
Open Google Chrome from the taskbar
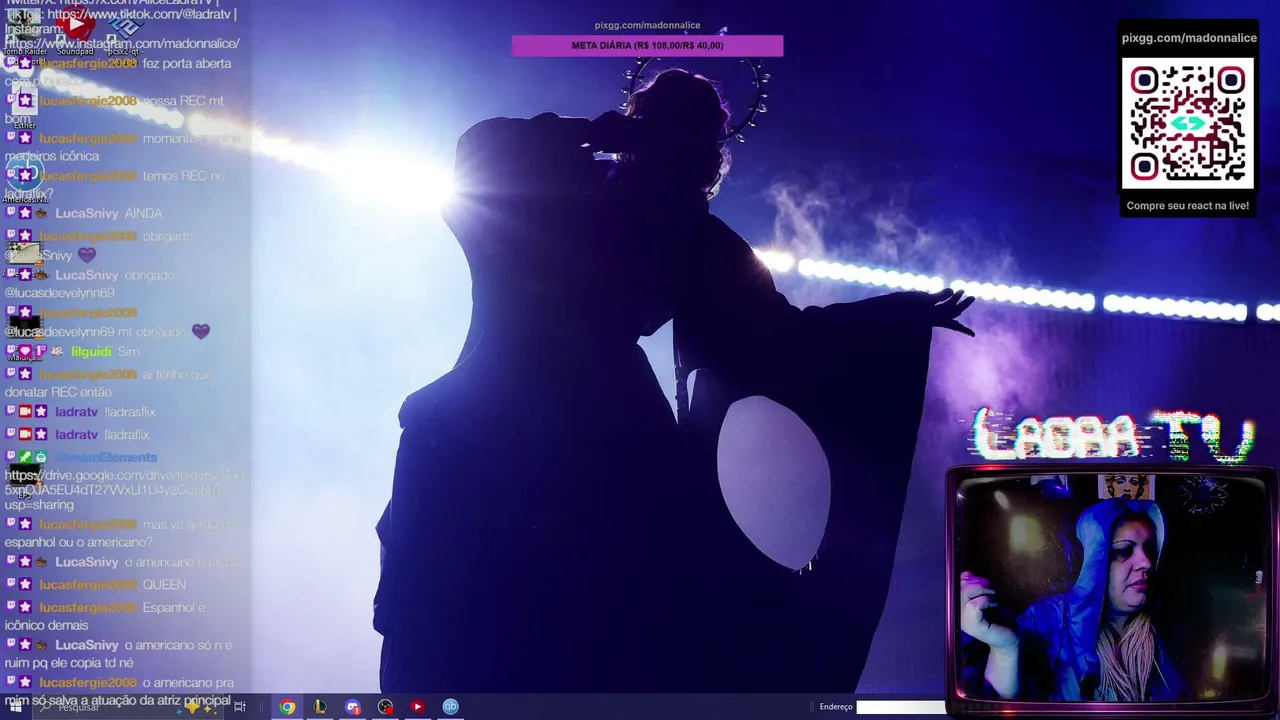pyautogui.click(x=287, y=707)
